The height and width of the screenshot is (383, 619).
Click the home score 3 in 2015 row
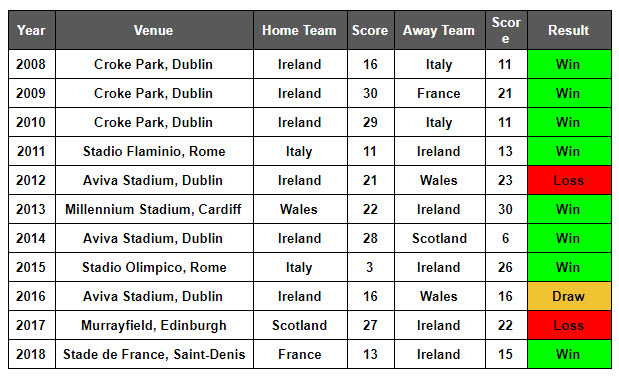click(x=371, y=267)
